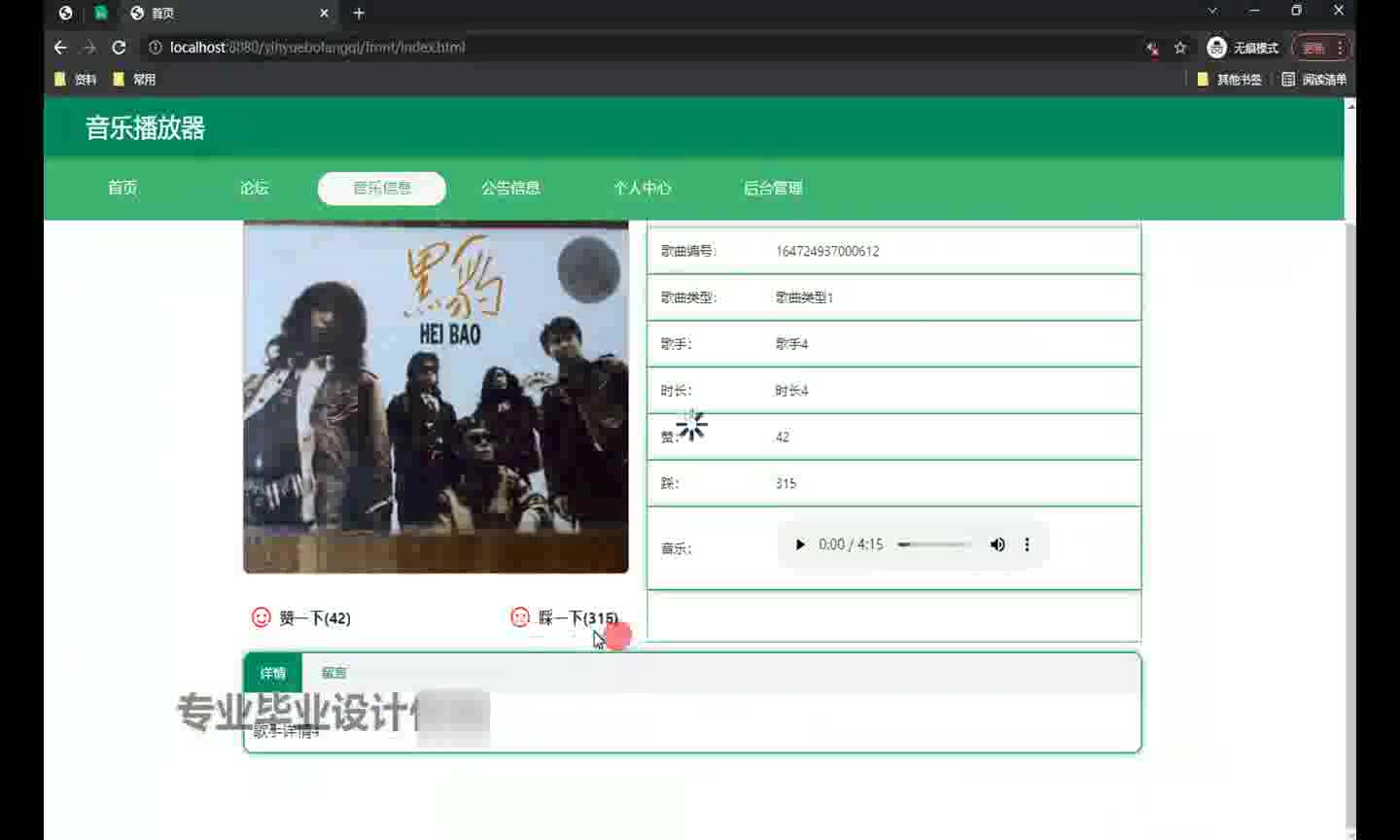Screen dimensions: 1400x840
Task: Close the 首页 browser tab
Action: [x=324, y=13]
